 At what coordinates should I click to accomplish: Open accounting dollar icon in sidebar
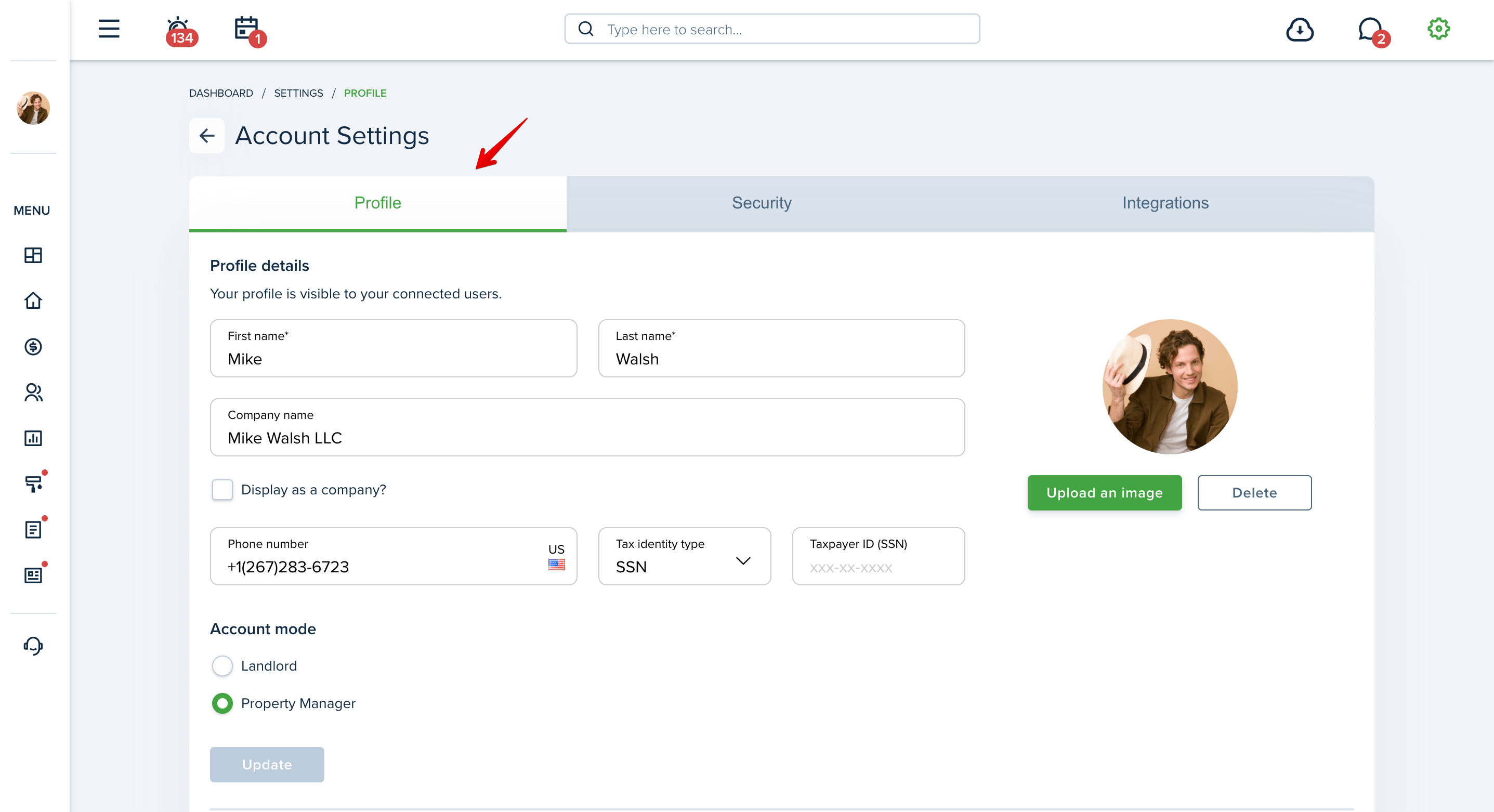tap(33, 347)
